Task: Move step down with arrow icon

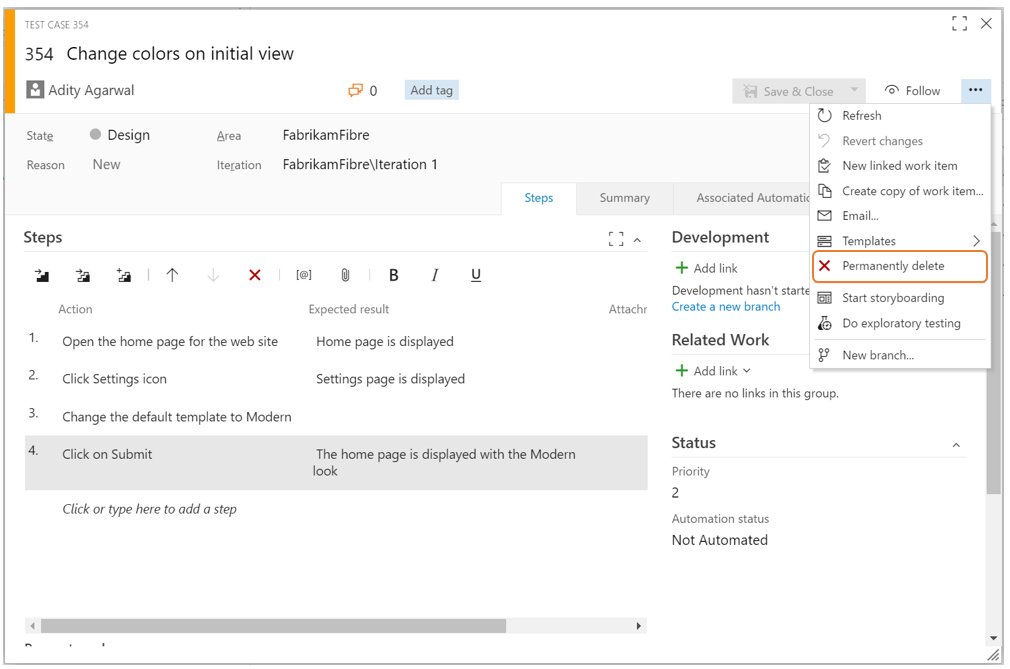Action: pyautogui.click(x=213, y=276)
